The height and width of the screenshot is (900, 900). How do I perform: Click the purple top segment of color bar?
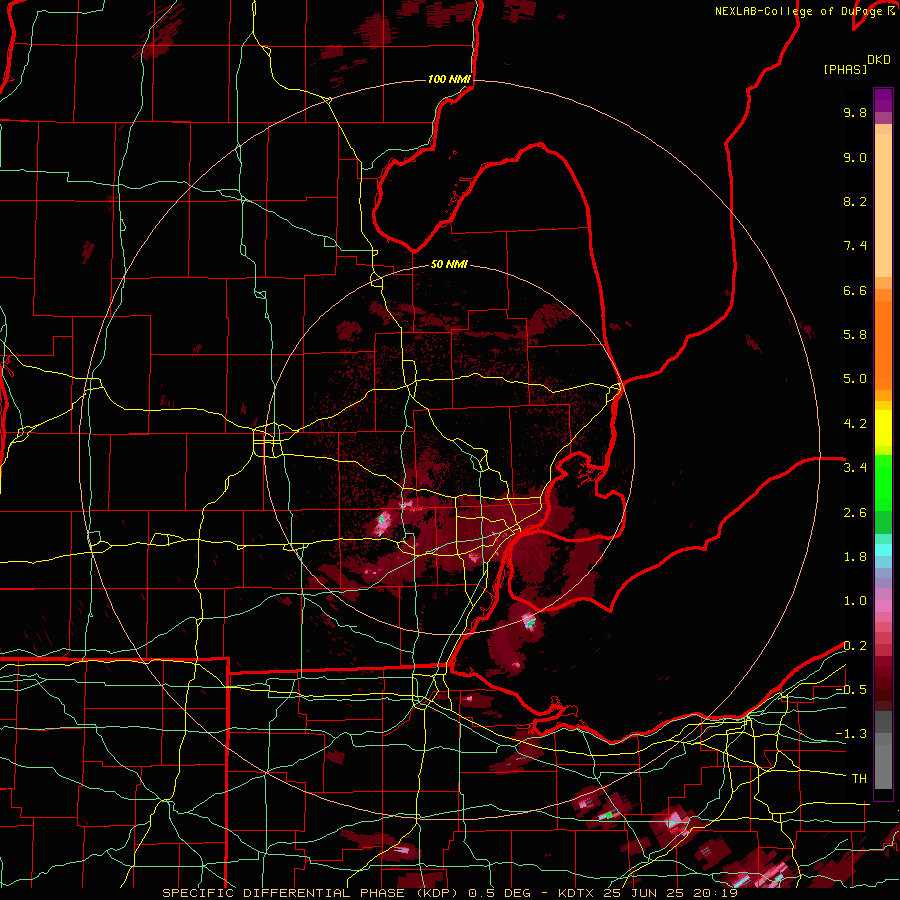(x=883, y=100)
